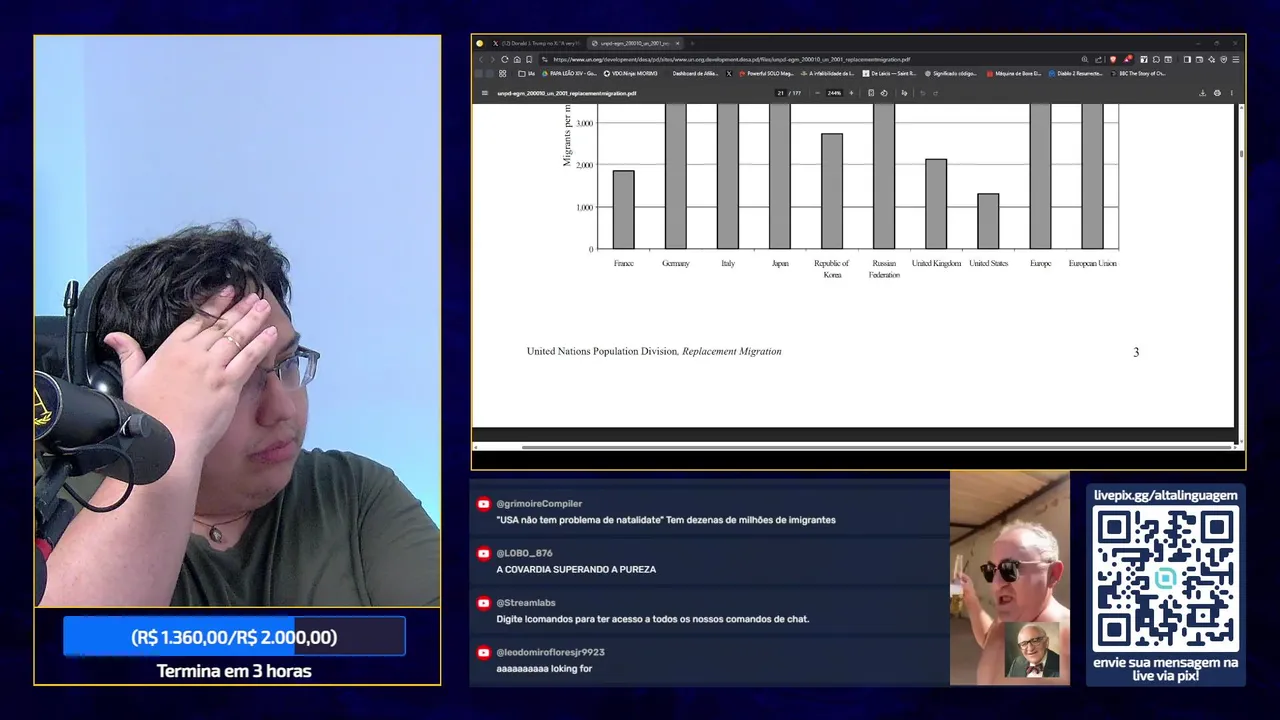Open Diablo 2 Resurrected bookmark
This screenshot has height=720, width=1280.
[x=1076, y=73]
